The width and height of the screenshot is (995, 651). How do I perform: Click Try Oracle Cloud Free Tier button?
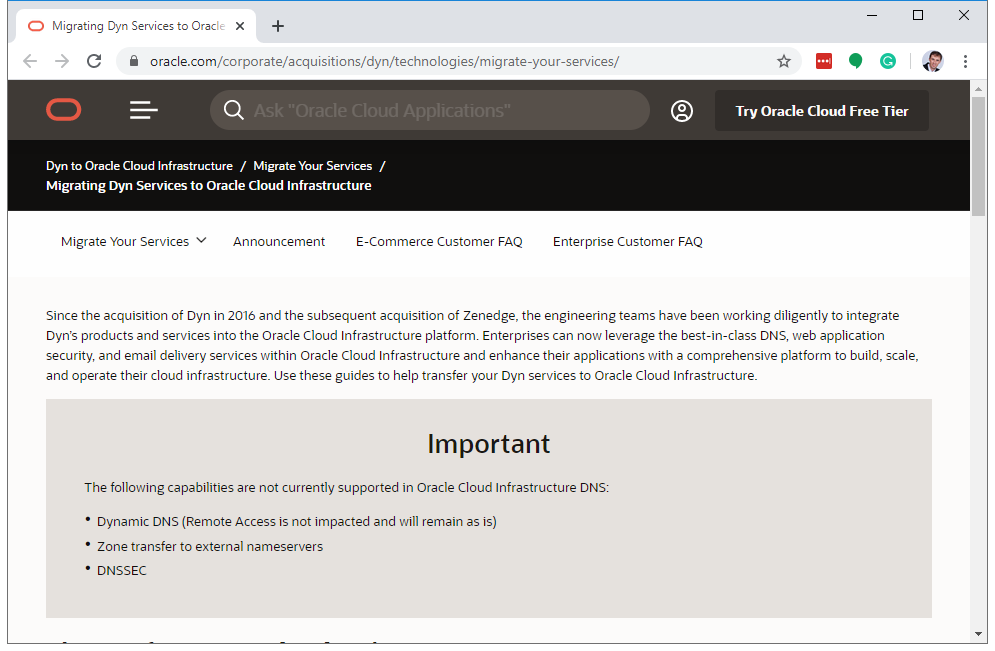(821, 111)
